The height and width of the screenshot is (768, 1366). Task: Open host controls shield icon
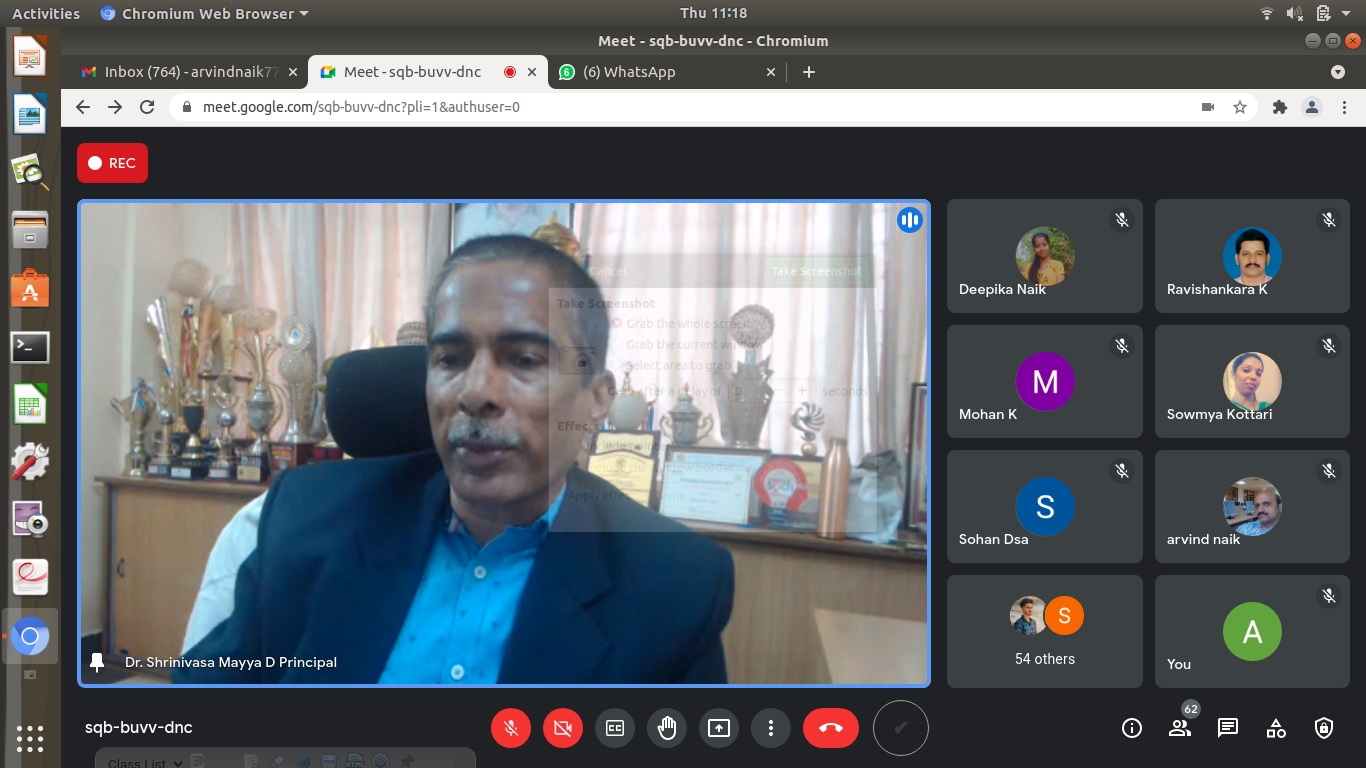pos(1324,728)
